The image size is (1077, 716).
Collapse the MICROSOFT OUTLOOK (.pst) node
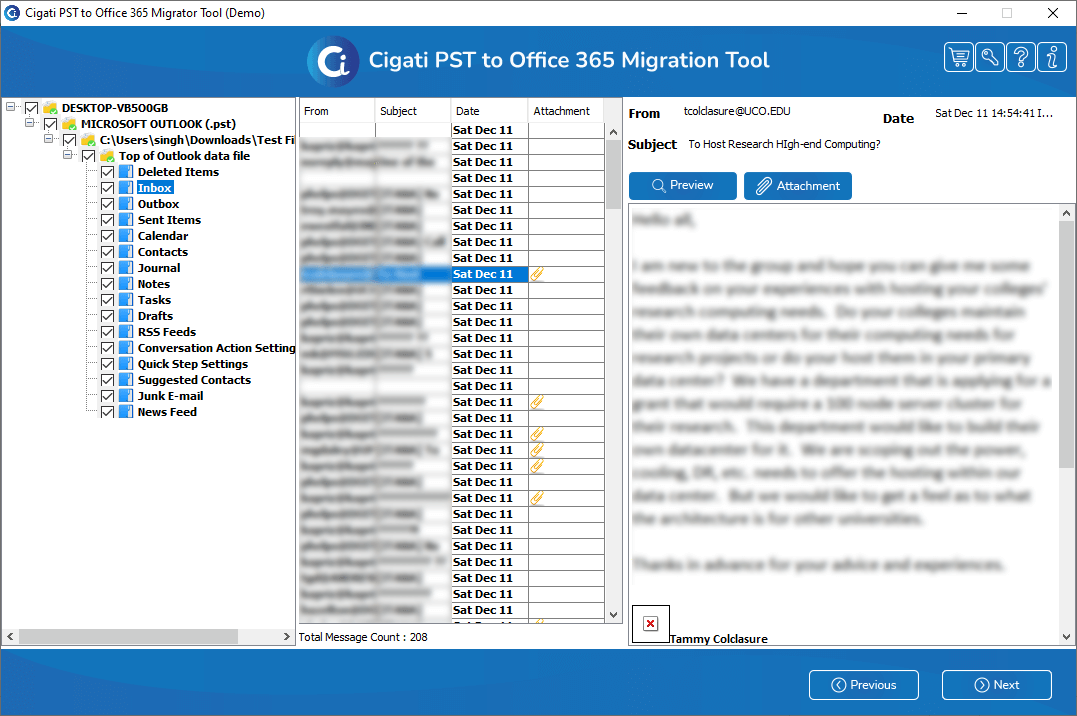[x=30, y=122]
